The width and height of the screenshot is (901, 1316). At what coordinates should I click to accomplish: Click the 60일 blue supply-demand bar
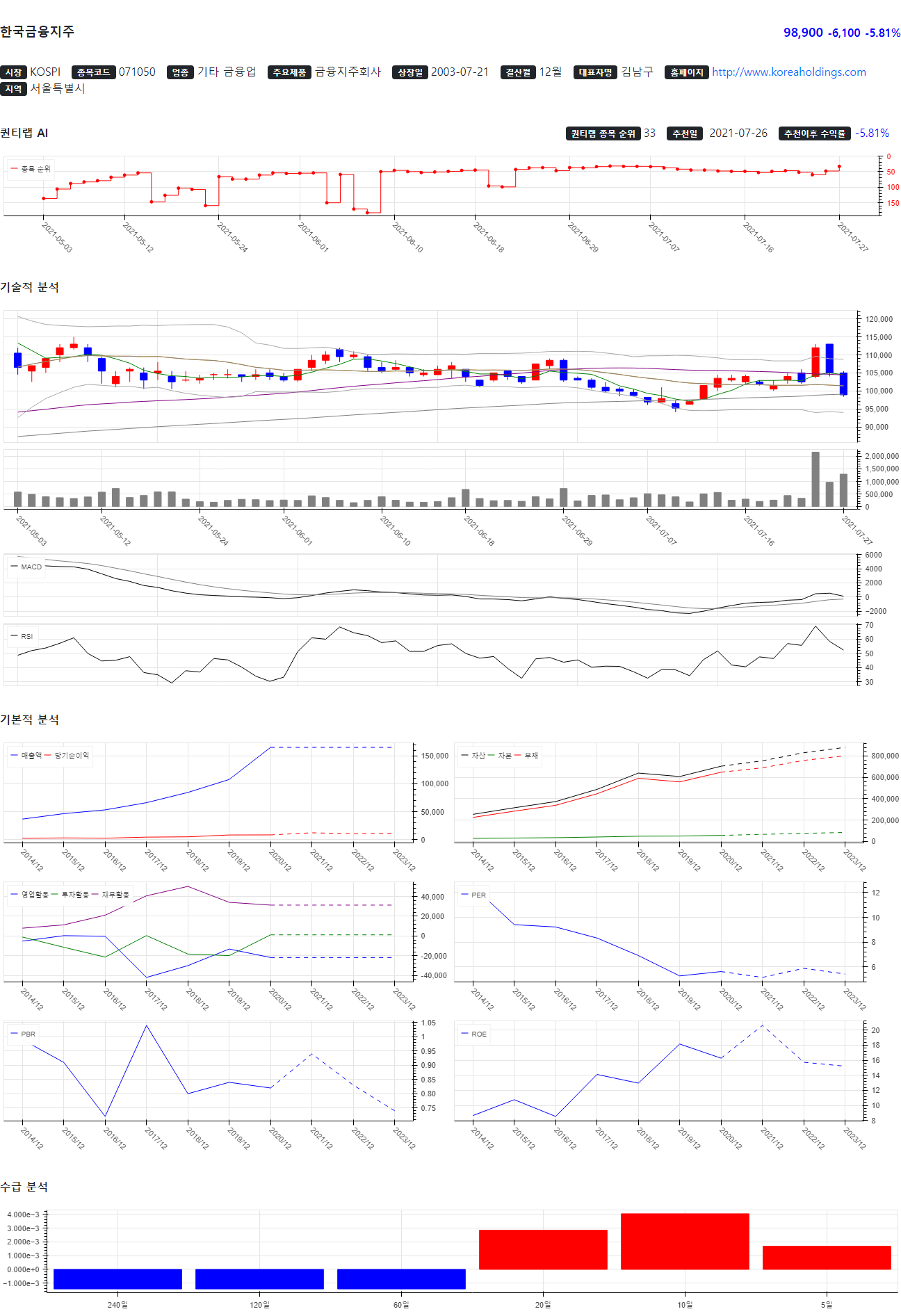pos(401,1279)
